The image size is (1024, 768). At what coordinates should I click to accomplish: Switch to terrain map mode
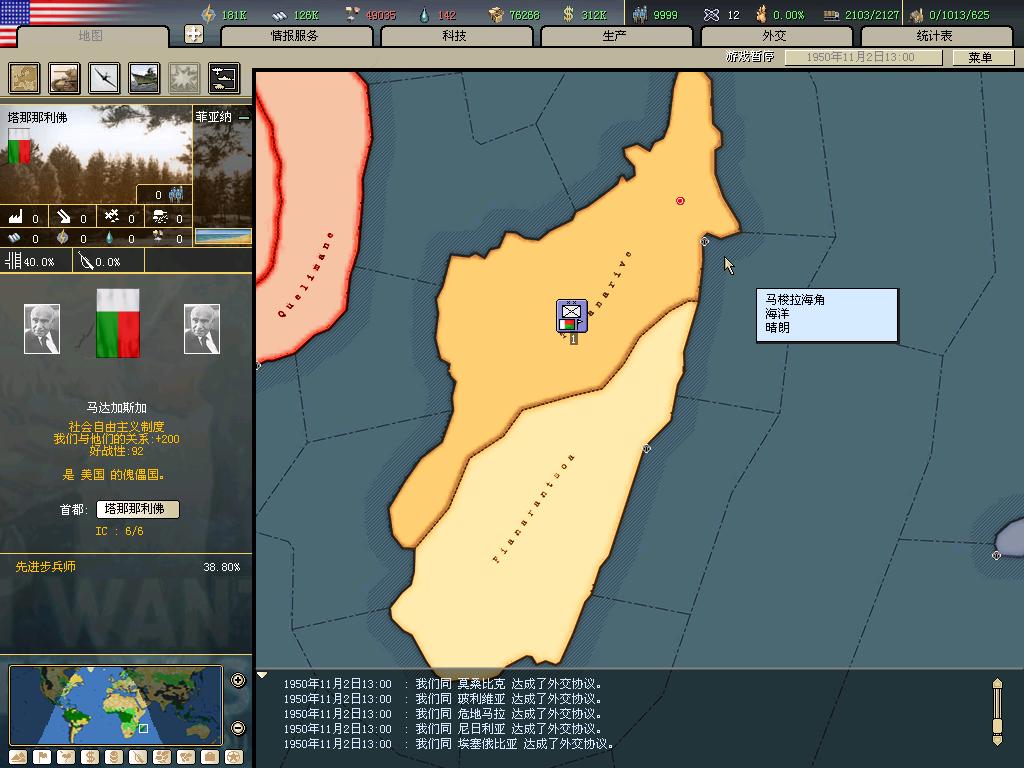pos(18,757)
